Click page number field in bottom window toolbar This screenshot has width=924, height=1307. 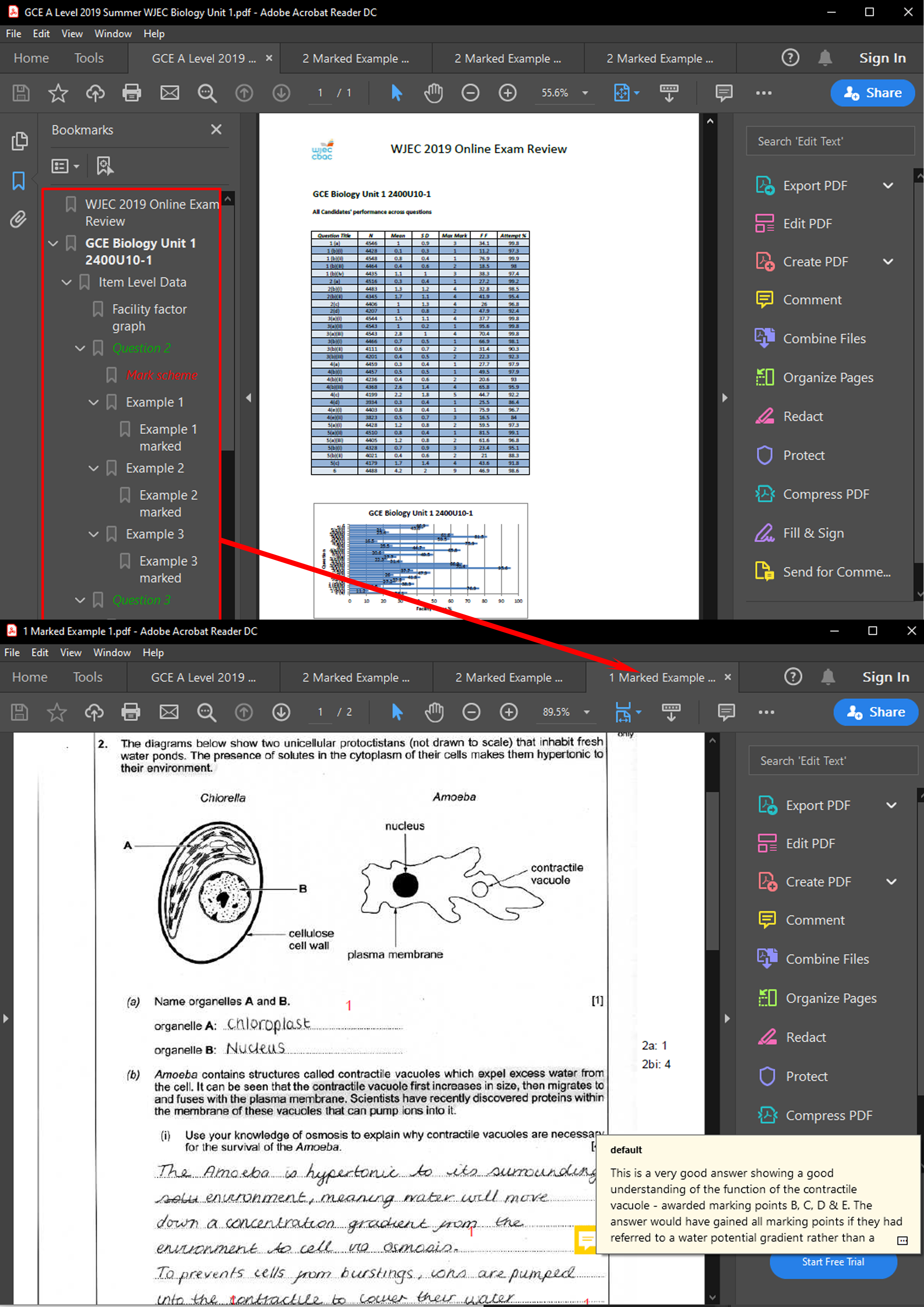pos(320,712)
